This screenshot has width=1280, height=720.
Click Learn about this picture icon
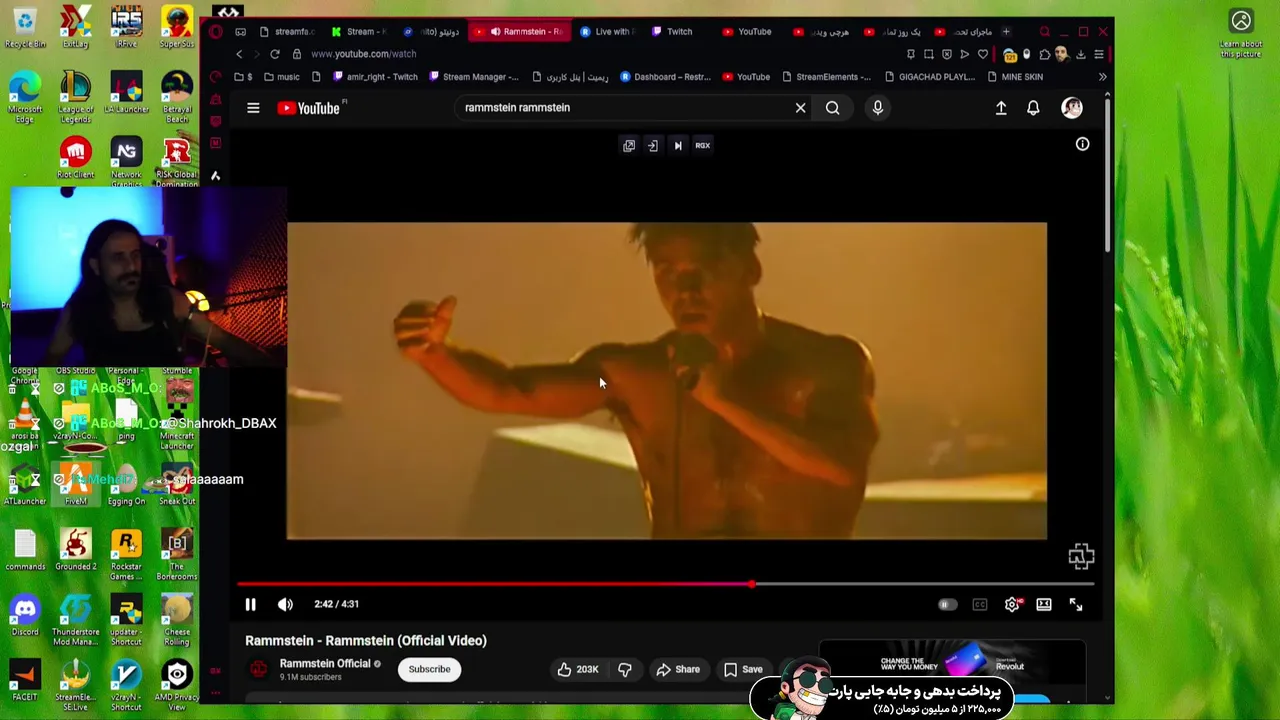[x=1241, y=32]
